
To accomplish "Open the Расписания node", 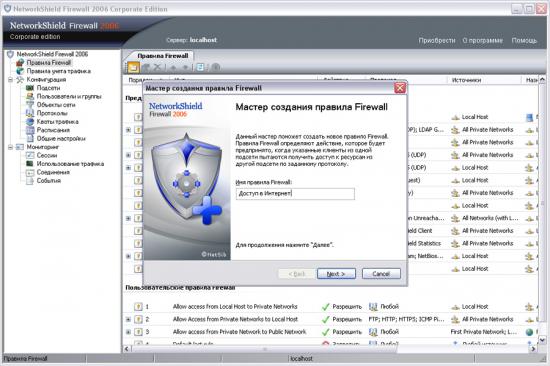I will point(53,130).
